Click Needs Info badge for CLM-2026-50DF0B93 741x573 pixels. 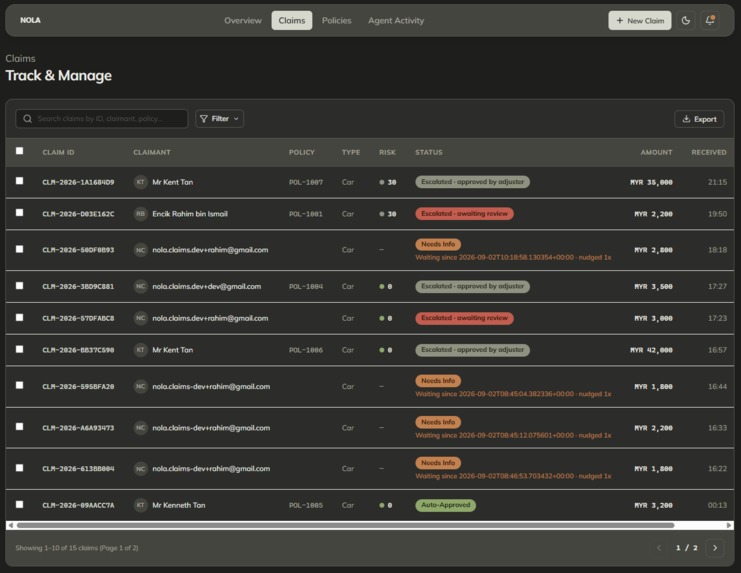[x=438, y=244]
